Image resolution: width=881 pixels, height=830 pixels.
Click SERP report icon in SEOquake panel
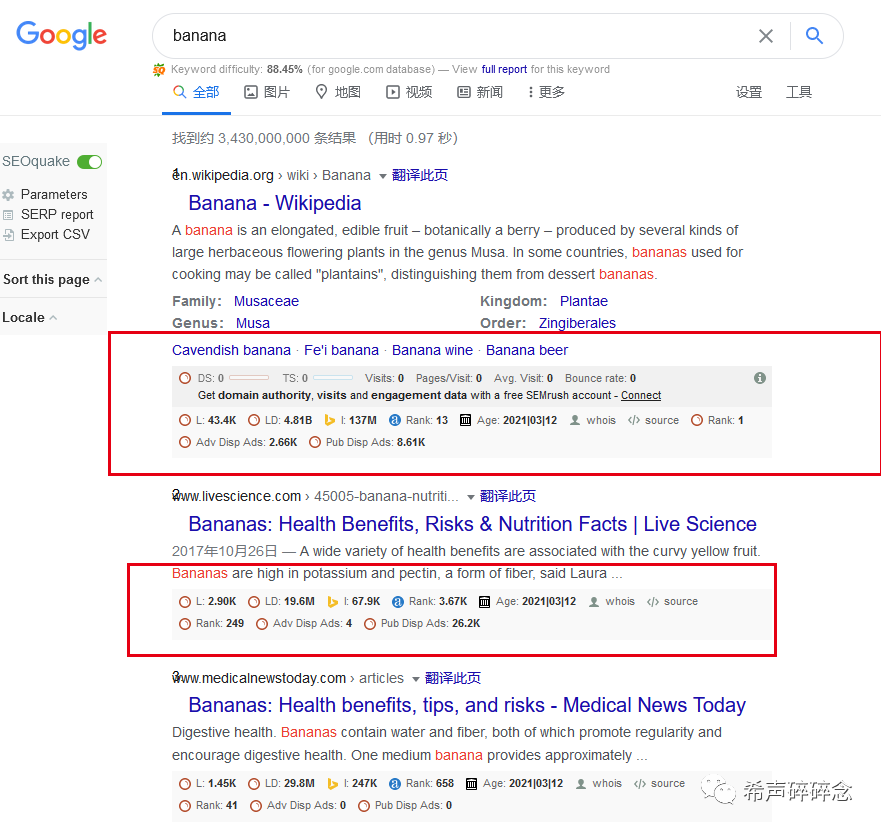8,215
